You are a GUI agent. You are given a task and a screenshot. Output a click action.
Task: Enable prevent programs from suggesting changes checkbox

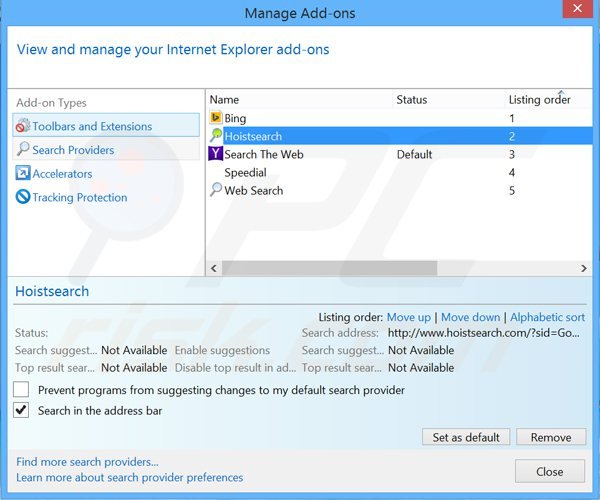point(22,390)
